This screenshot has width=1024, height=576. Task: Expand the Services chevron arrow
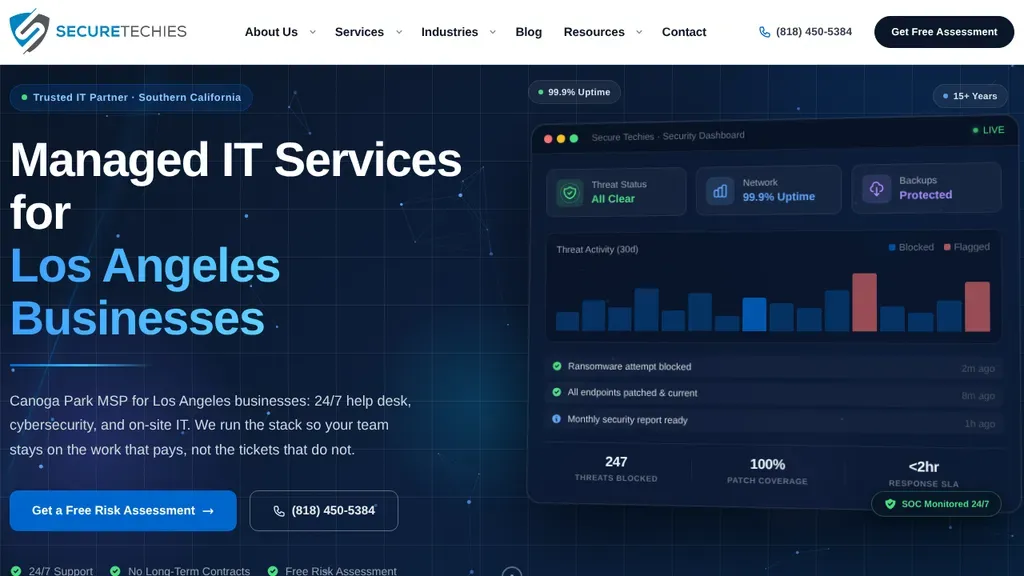click(399, 32)
